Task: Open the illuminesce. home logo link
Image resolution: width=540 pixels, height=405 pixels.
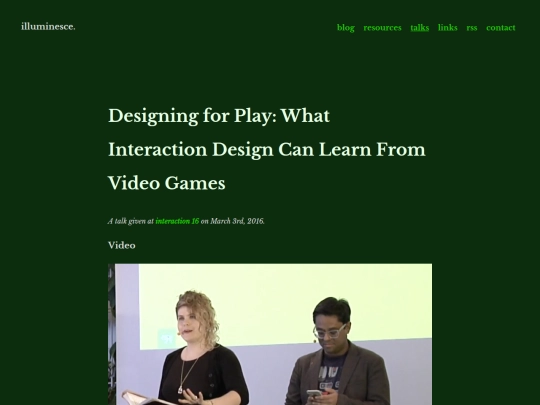Action: click(x=48, y=27)
